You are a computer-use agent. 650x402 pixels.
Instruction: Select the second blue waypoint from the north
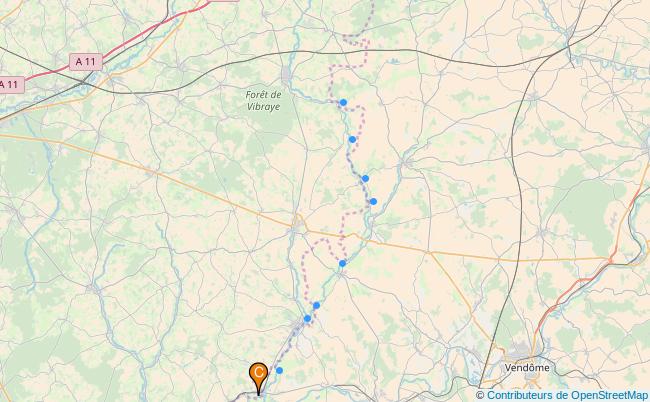[x=352, y=139]
